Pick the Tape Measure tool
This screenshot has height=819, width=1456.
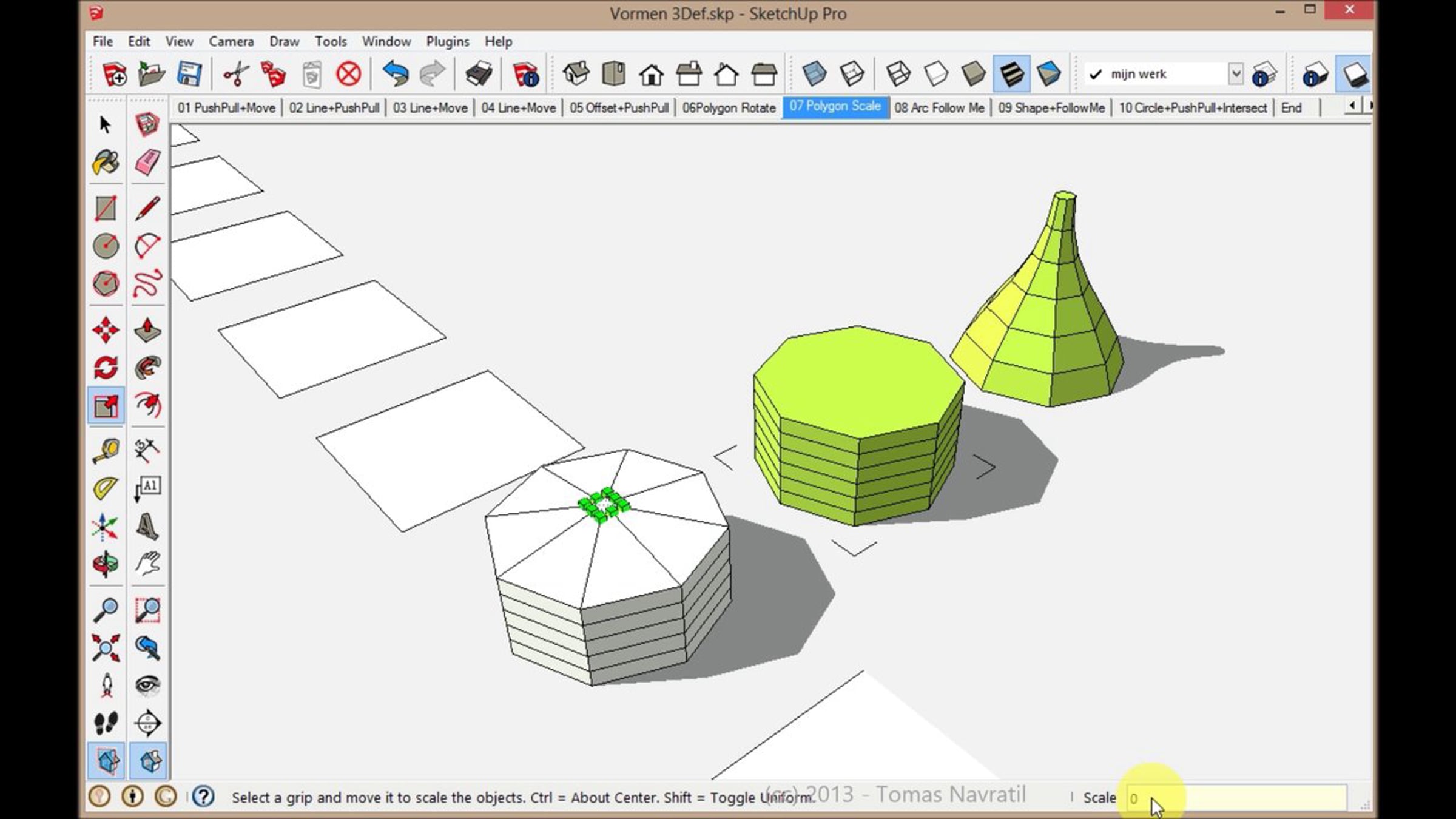(106, 451)
